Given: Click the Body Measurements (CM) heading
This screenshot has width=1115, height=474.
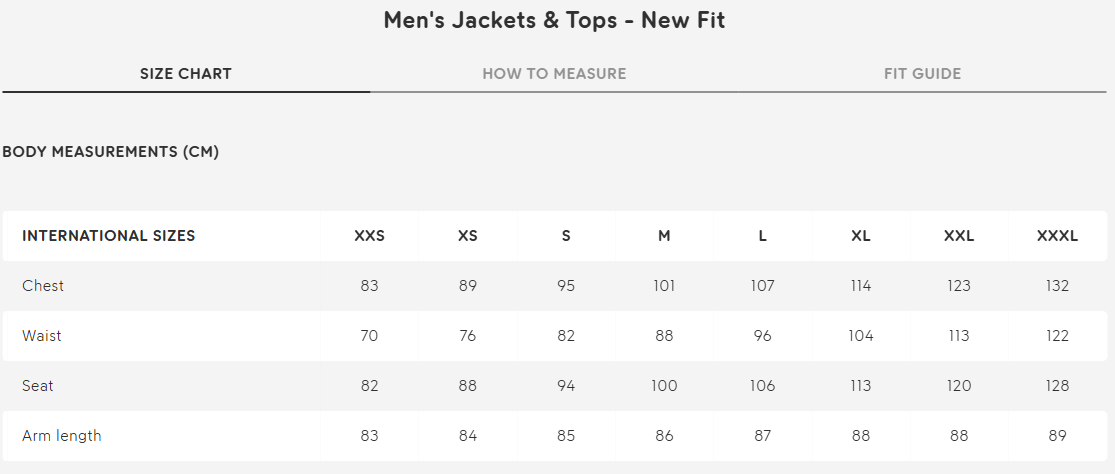Looking at the screenshot, I should point(111,152).
